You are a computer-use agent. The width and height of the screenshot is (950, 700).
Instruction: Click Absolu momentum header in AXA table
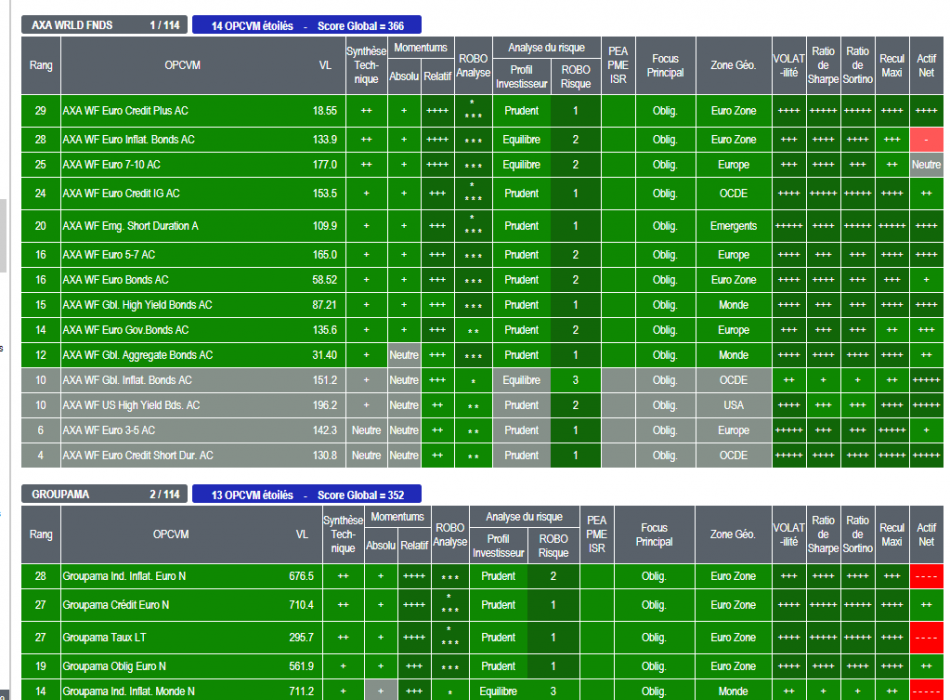pos(404,76)
